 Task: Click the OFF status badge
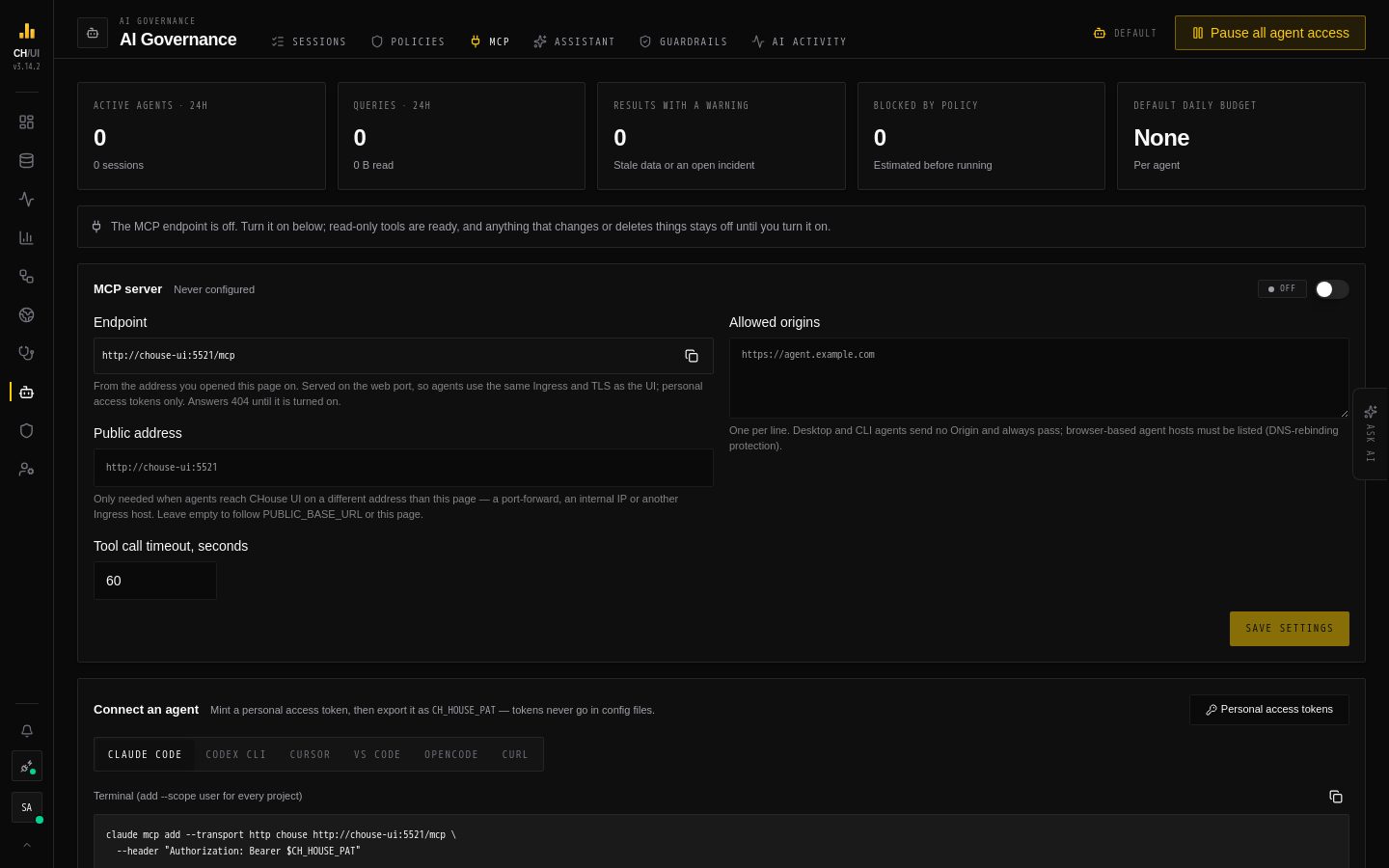pos(1282,289)
